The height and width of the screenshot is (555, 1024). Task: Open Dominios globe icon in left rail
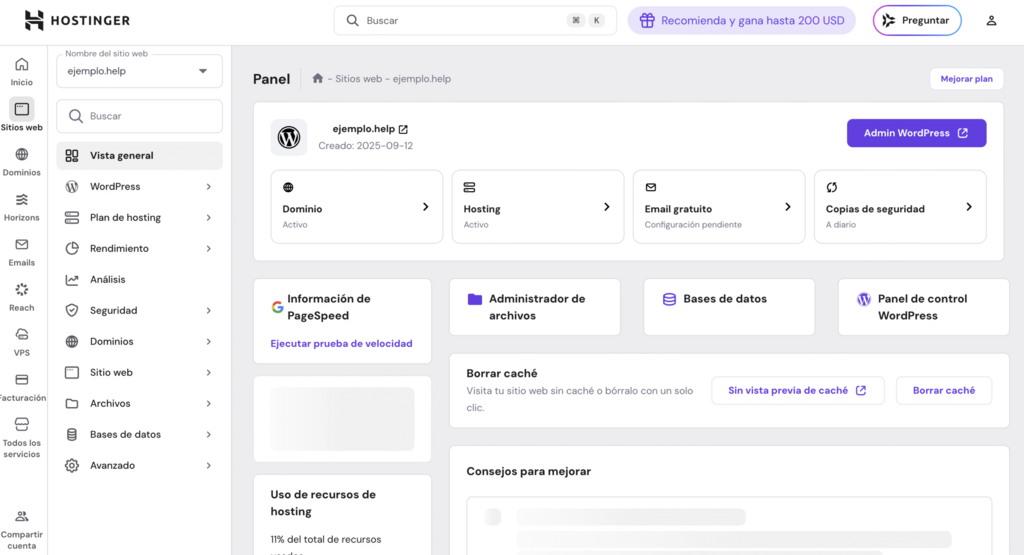click(x=22, y=154)
